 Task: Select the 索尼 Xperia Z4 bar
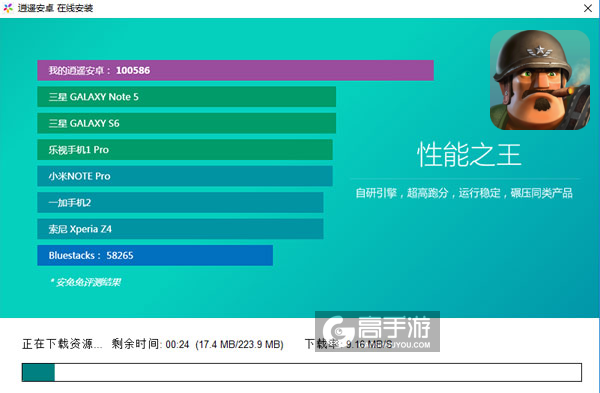point(180,229)
